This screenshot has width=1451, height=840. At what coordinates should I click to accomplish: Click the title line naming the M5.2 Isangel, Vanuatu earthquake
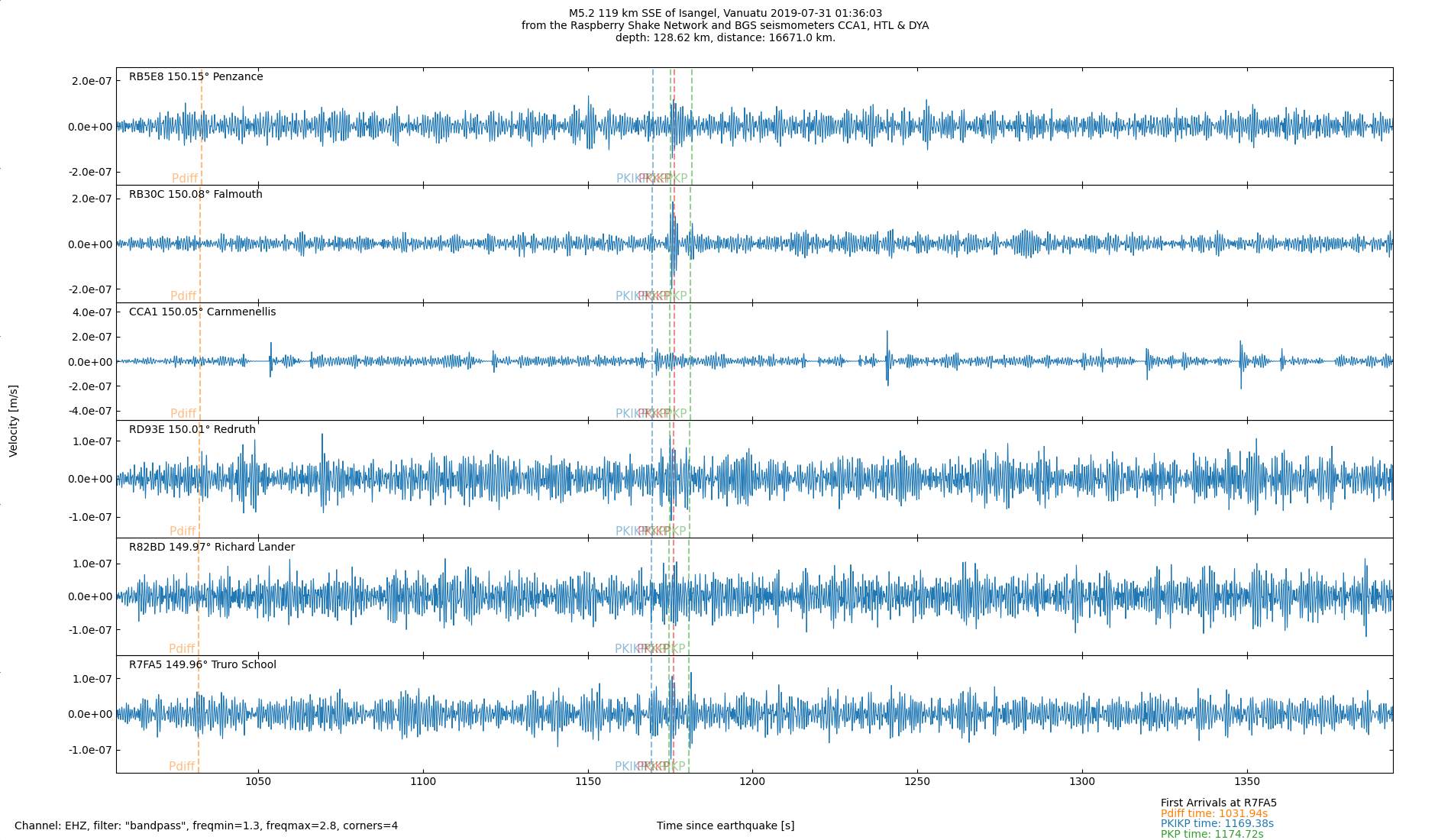click(725, 13)
